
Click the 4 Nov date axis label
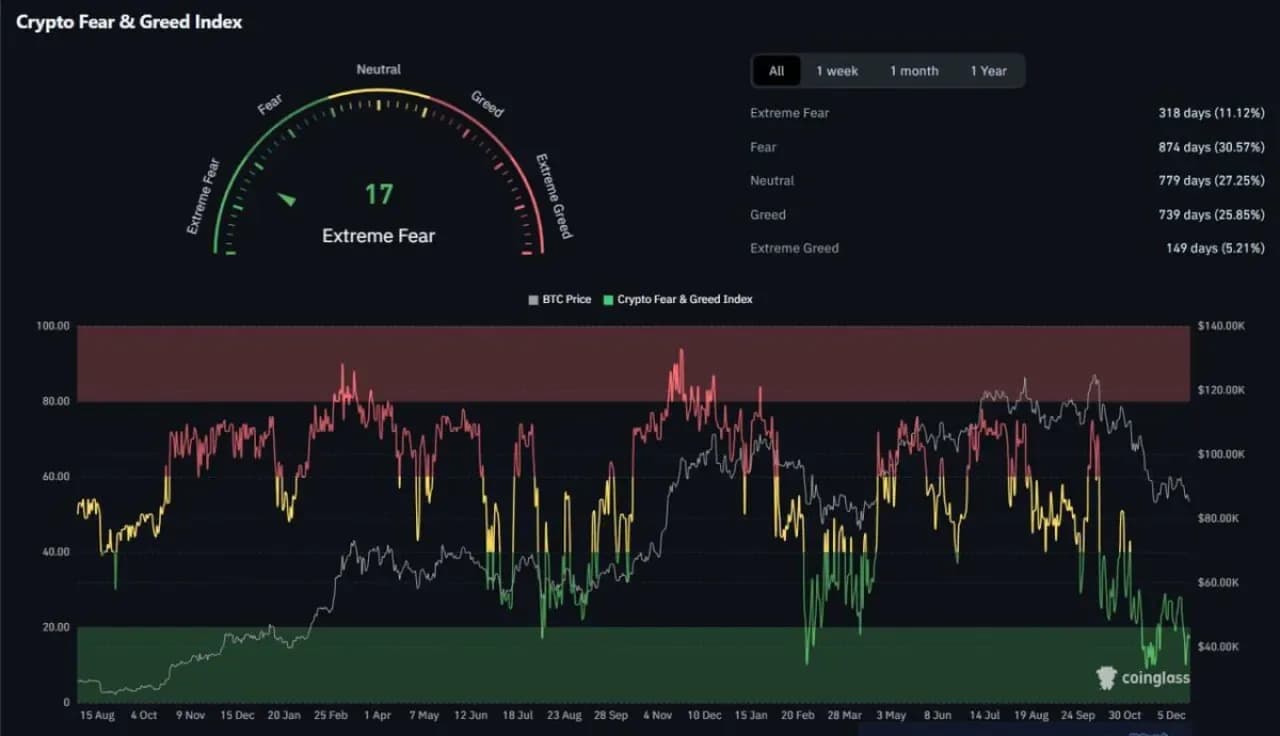point(657,716)
